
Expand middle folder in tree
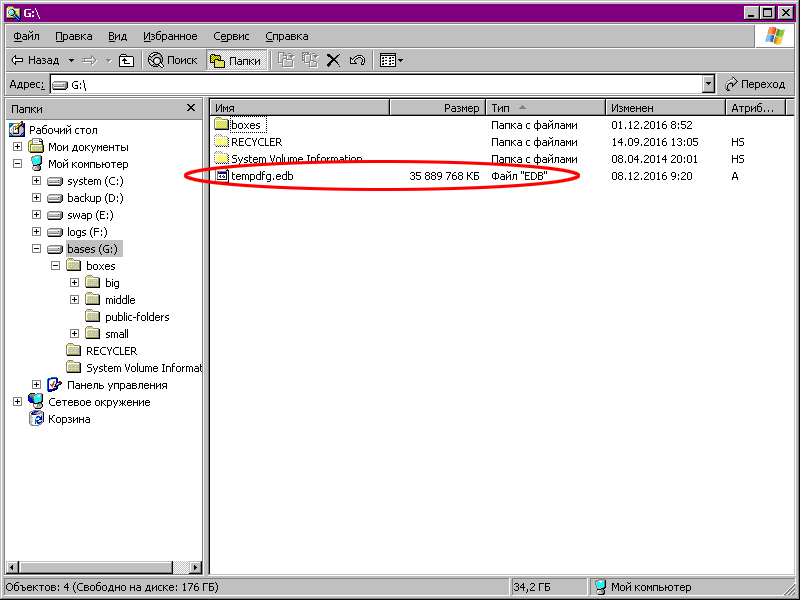(74, 299)
